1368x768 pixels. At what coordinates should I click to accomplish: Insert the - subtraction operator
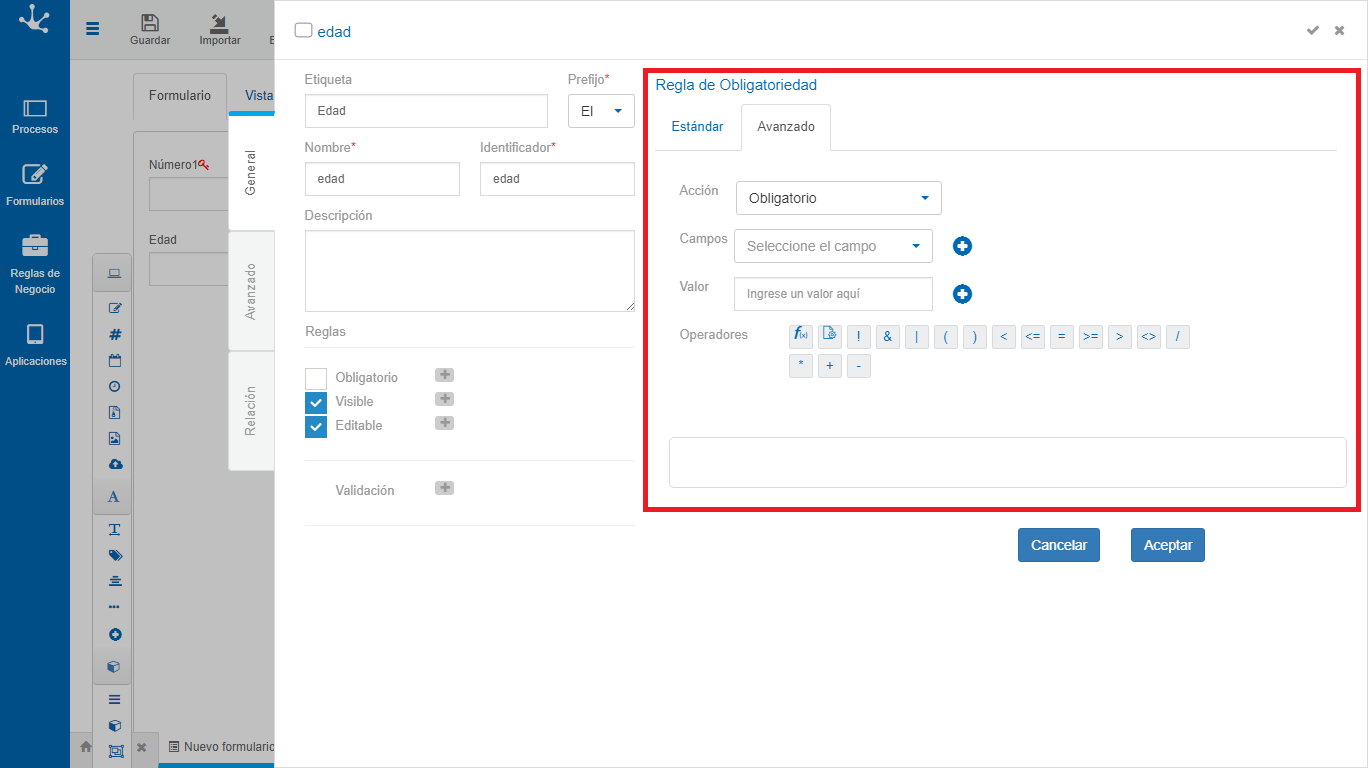pyautogui.click(x=858, y=366)
